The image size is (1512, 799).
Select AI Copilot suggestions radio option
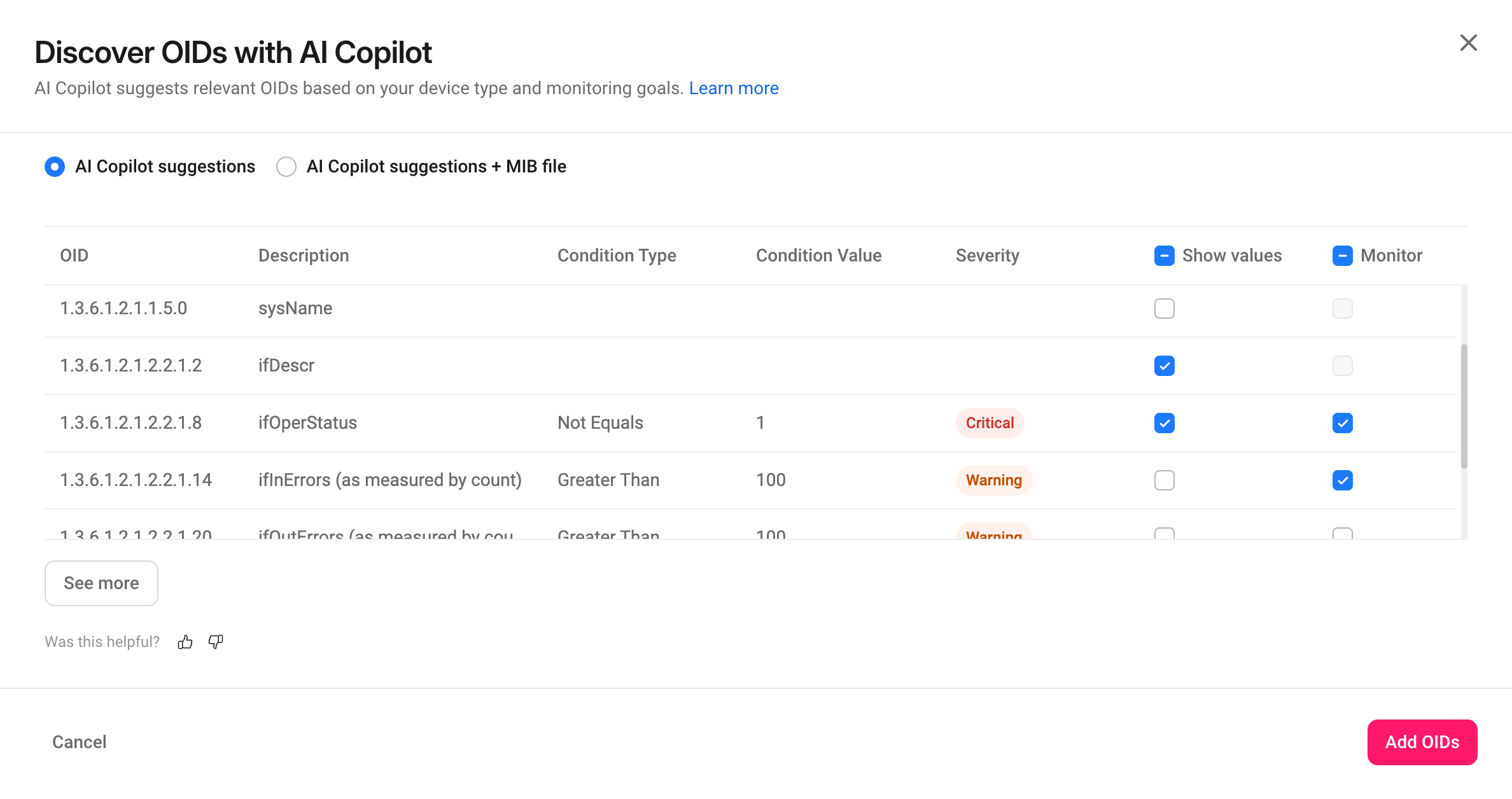click(55, 167)
